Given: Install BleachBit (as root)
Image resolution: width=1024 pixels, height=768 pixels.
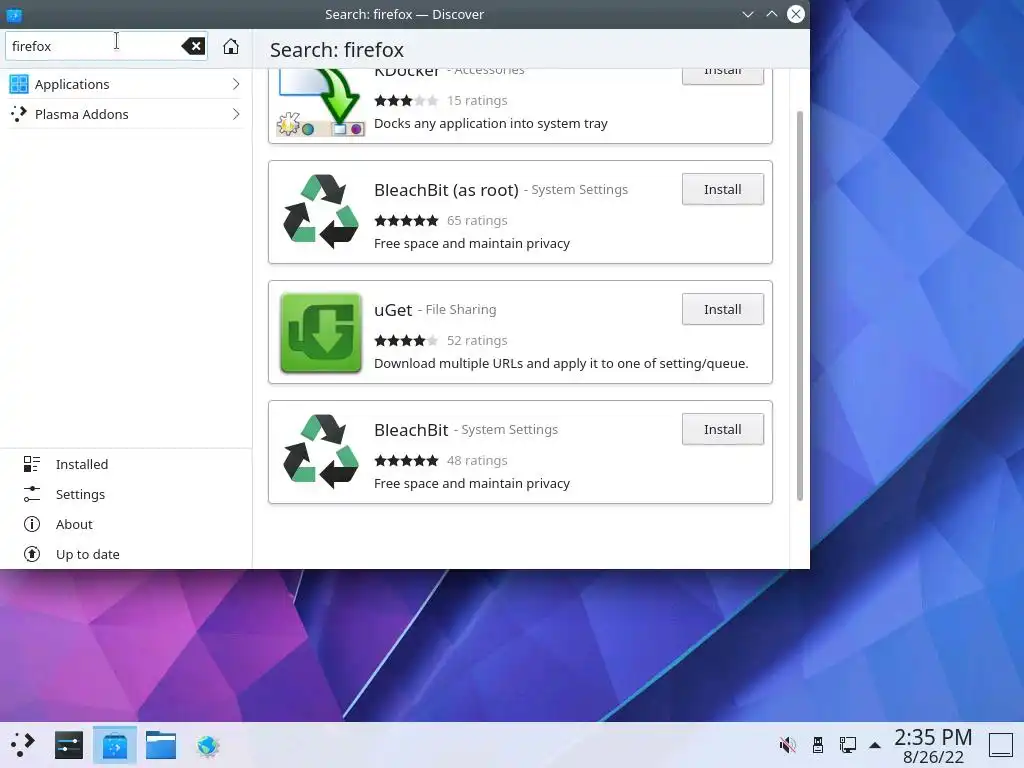Looking at the screenshot, I should (x=722, y=189).
